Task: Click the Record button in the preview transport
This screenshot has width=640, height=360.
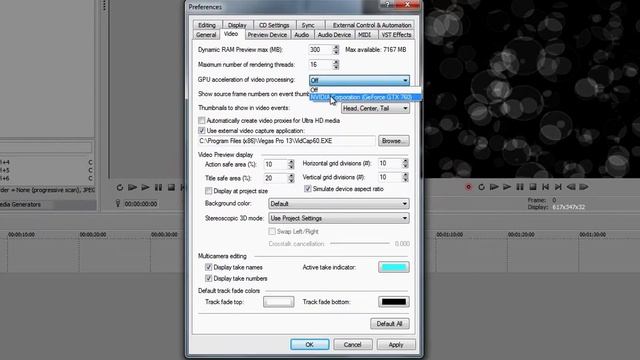Action: [x=468, y=187]
